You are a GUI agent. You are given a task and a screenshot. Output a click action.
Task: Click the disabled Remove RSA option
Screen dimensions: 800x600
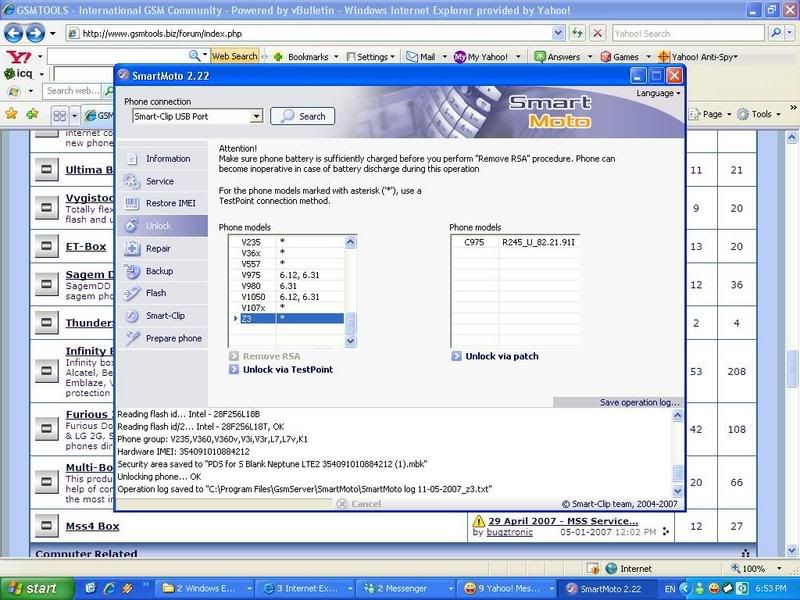[x=265, y=356]
